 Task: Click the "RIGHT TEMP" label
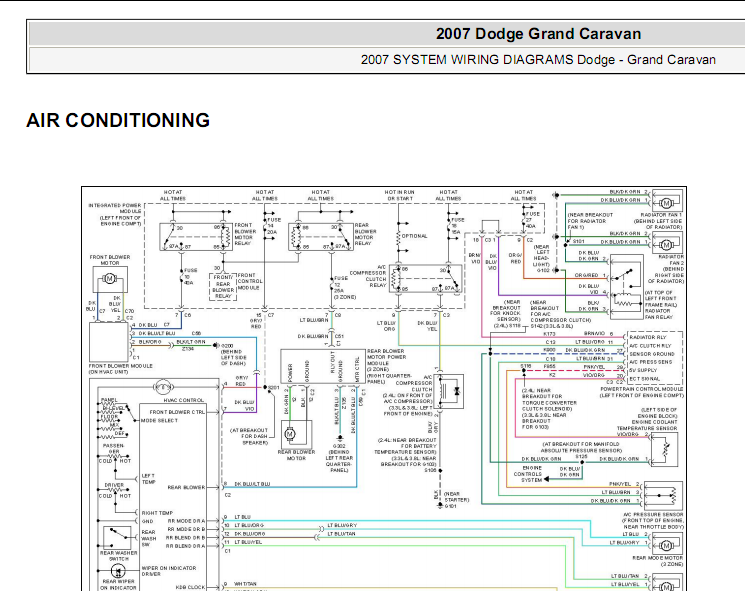157,513
